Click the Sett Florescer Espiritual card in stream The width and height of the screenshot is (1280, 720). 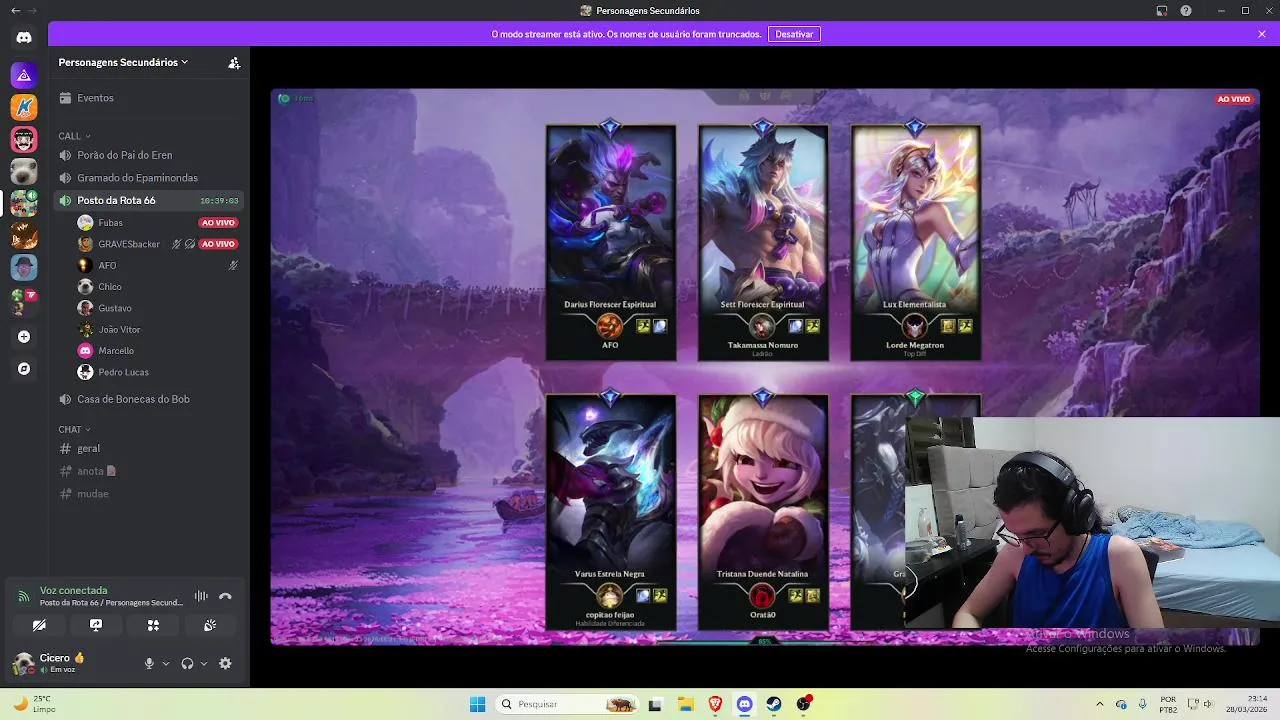point(762,242)
